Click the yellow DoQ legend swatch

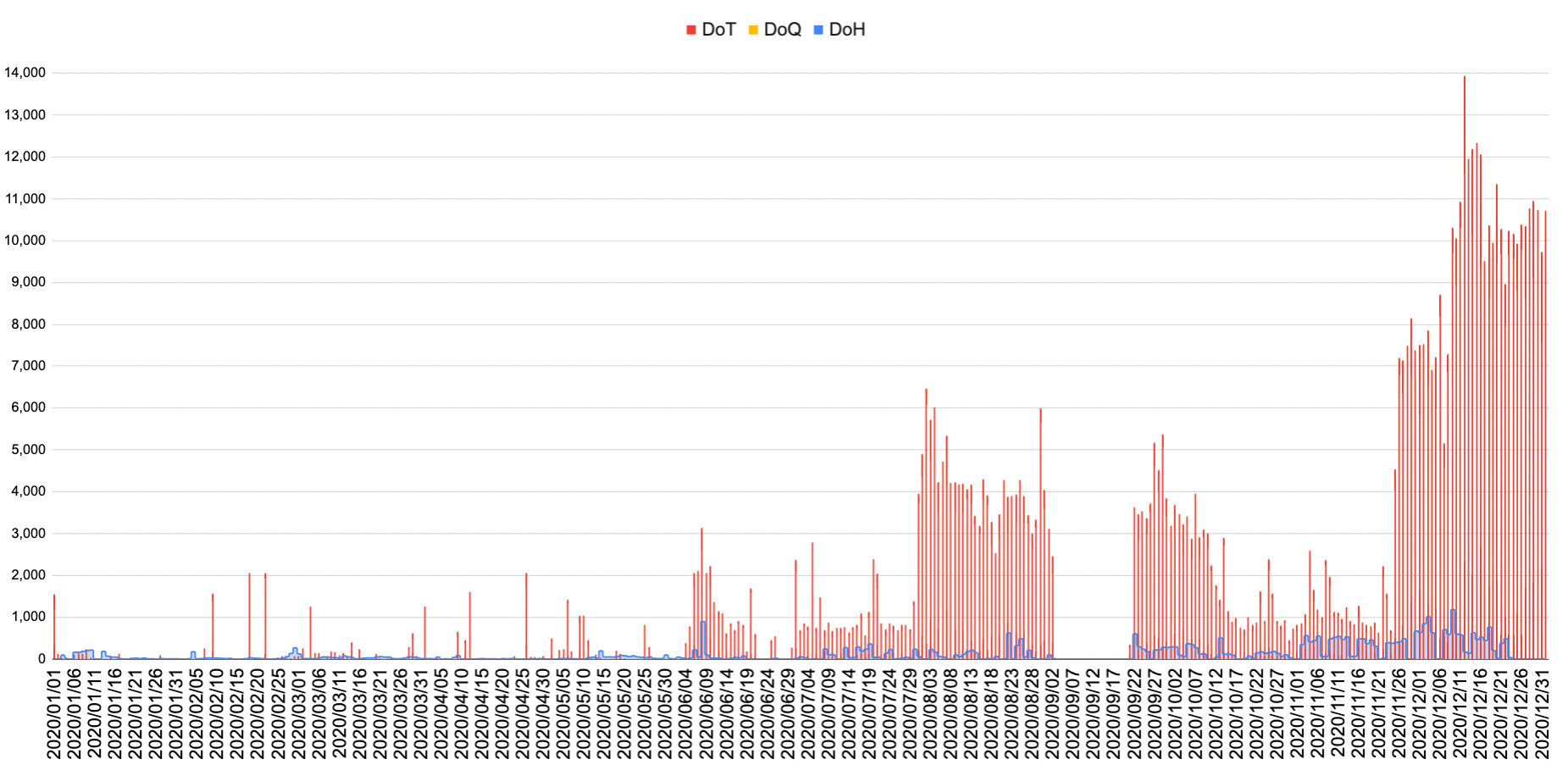pos(752,28)
